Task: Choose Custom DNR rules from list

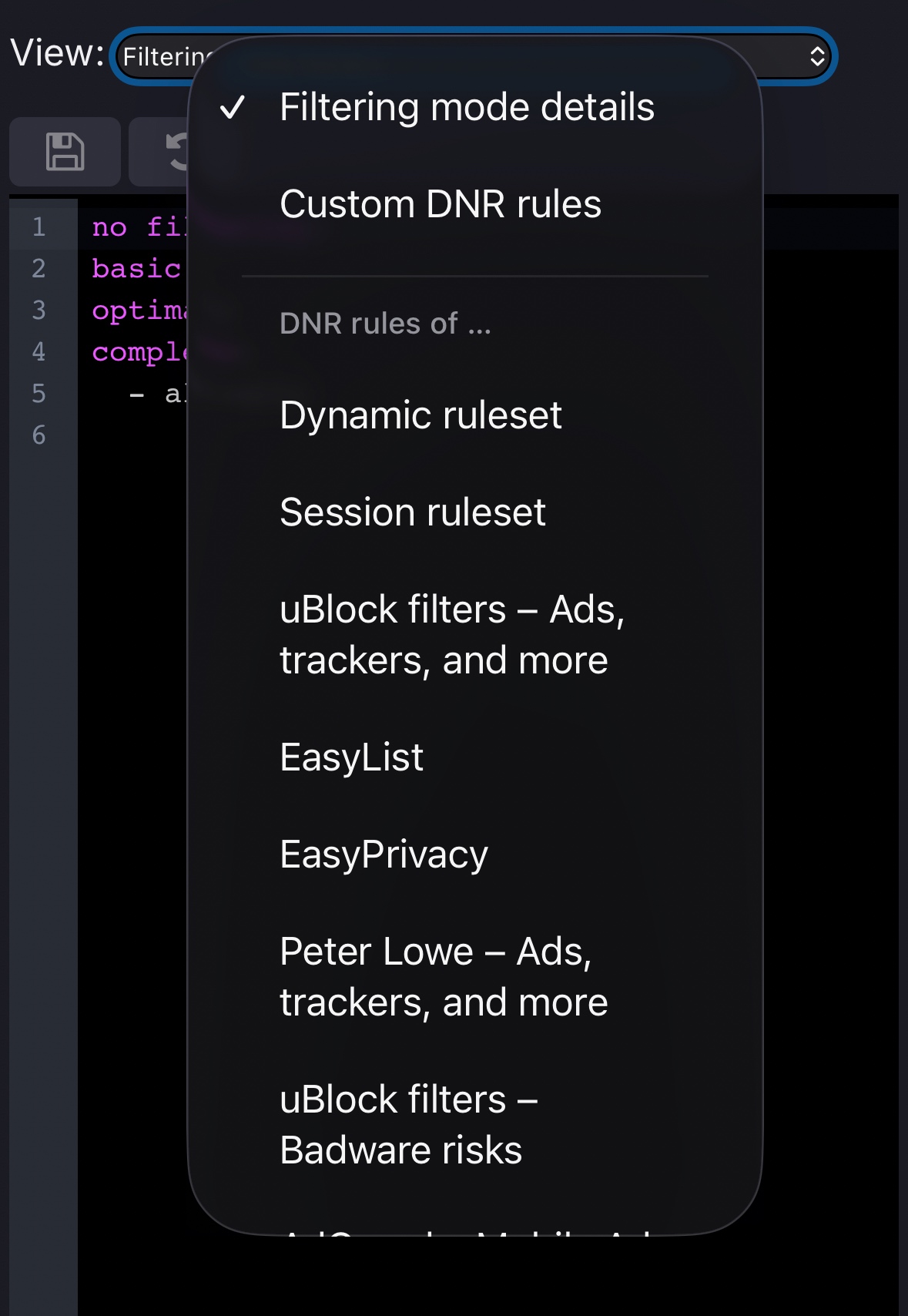Action: (x=441, y=204)
